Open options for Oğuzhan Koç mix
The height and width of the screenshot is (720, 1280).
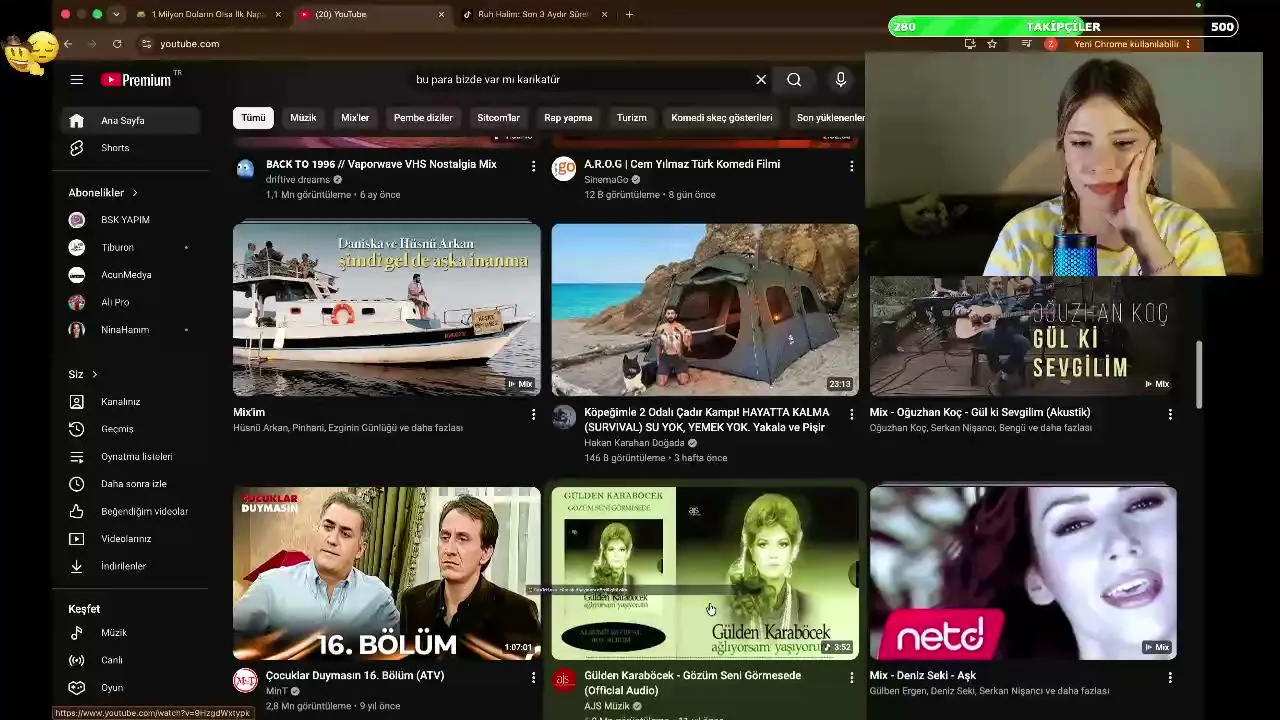point(1170,414)
